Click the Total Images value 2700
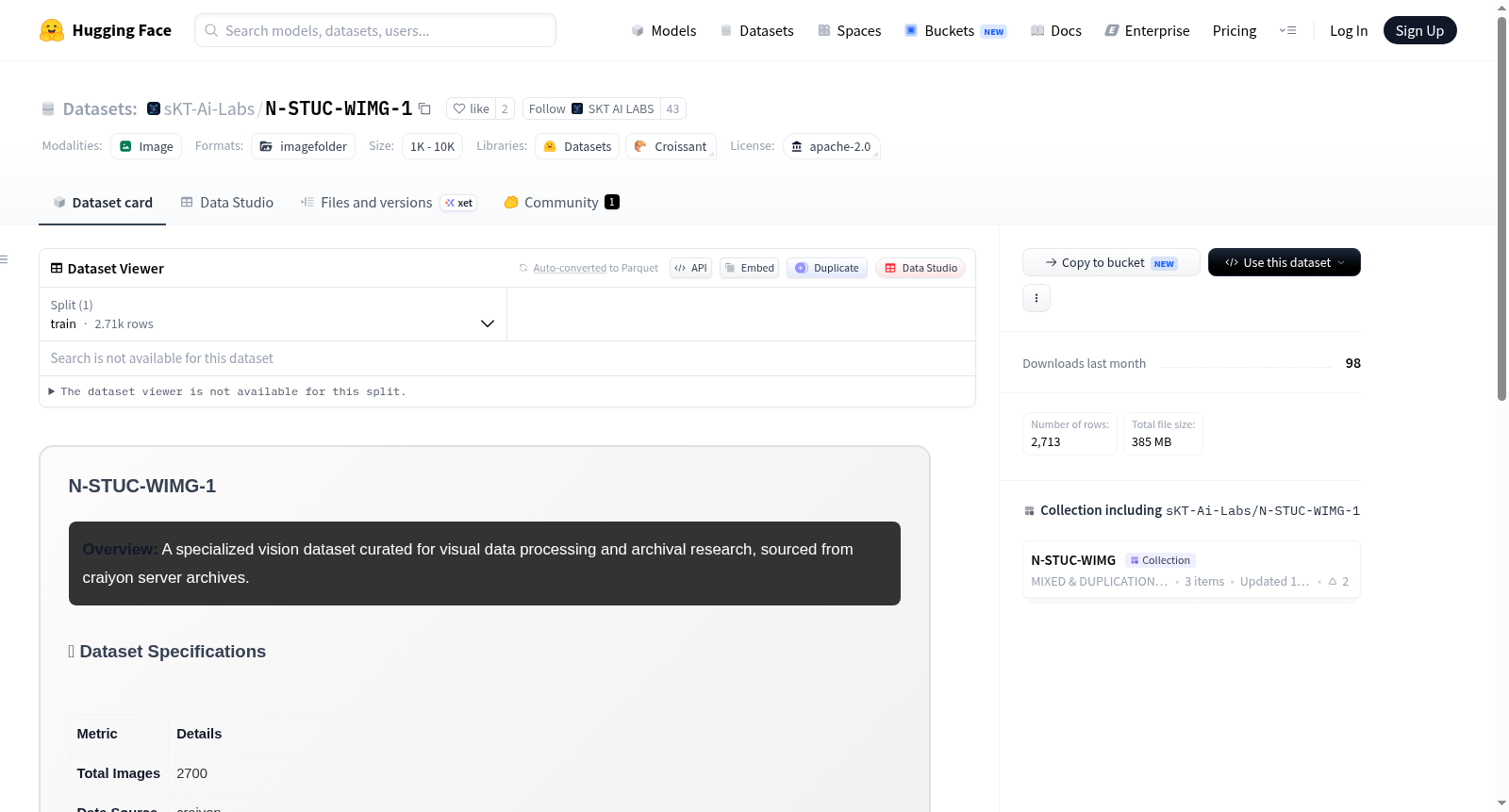Screen dimensions: 1509x812 191,773
